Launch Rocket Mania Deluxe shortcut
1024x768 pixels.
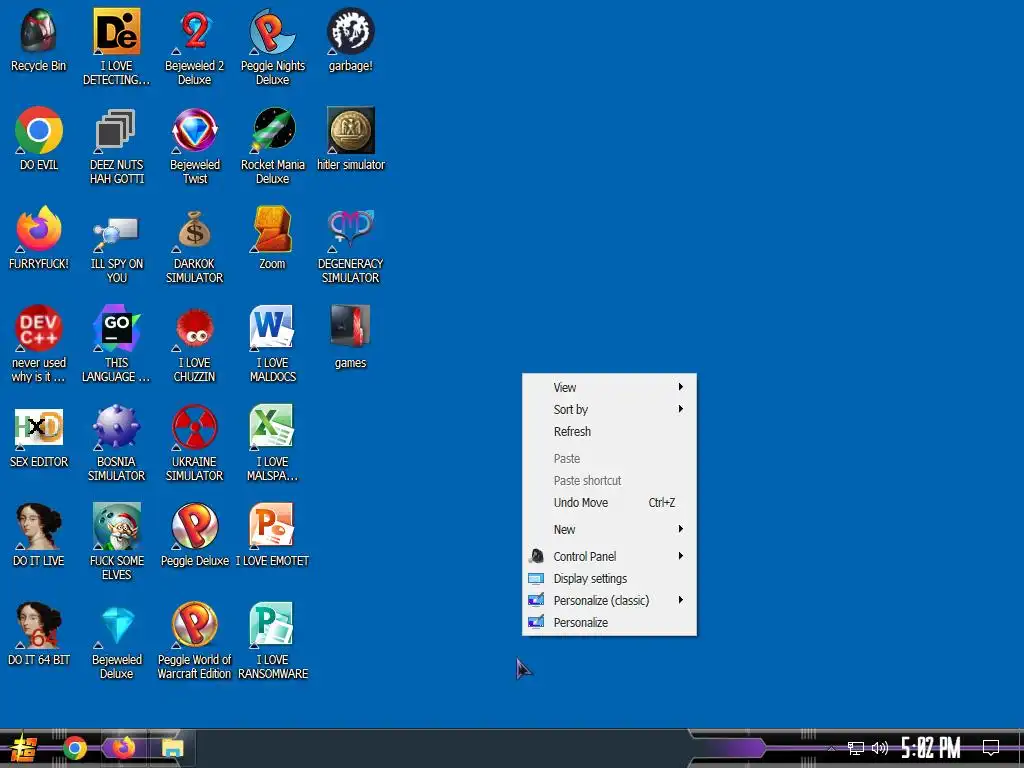(x=272, y=146)
